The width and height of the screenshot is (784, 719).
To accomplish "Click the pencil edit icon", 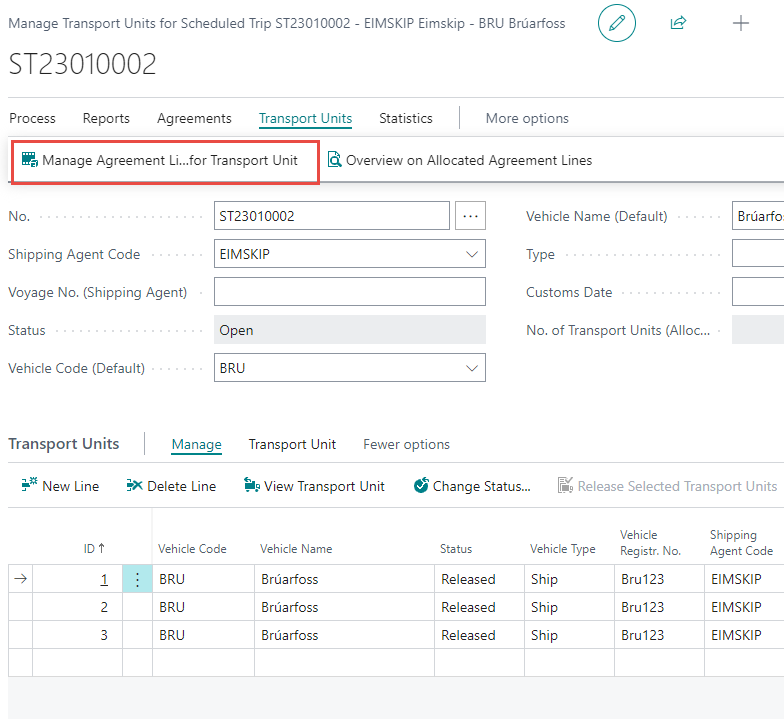I will point(616,23).
